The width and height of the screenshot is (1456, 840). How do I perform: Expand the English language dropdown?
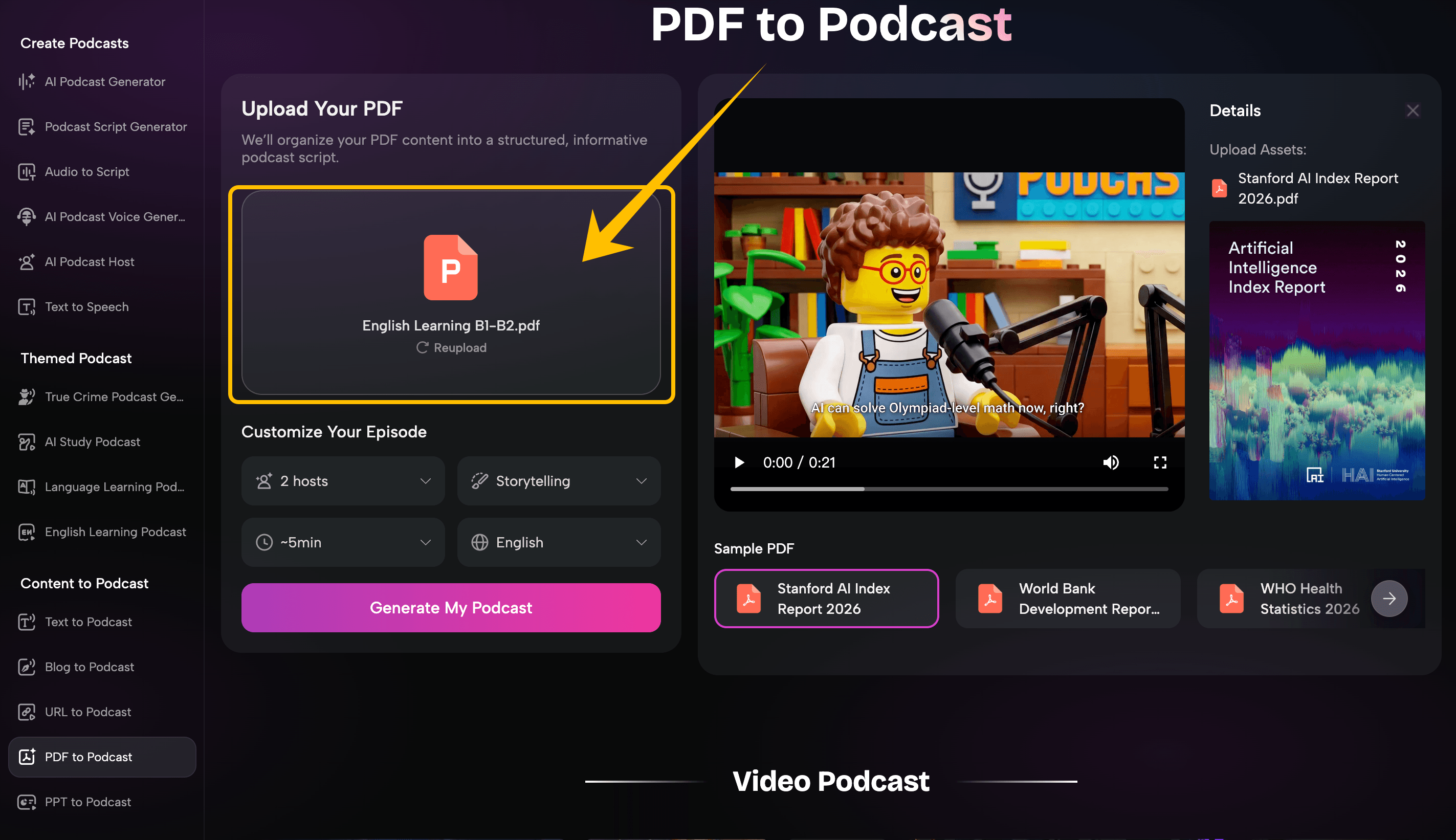click(558, 542)
